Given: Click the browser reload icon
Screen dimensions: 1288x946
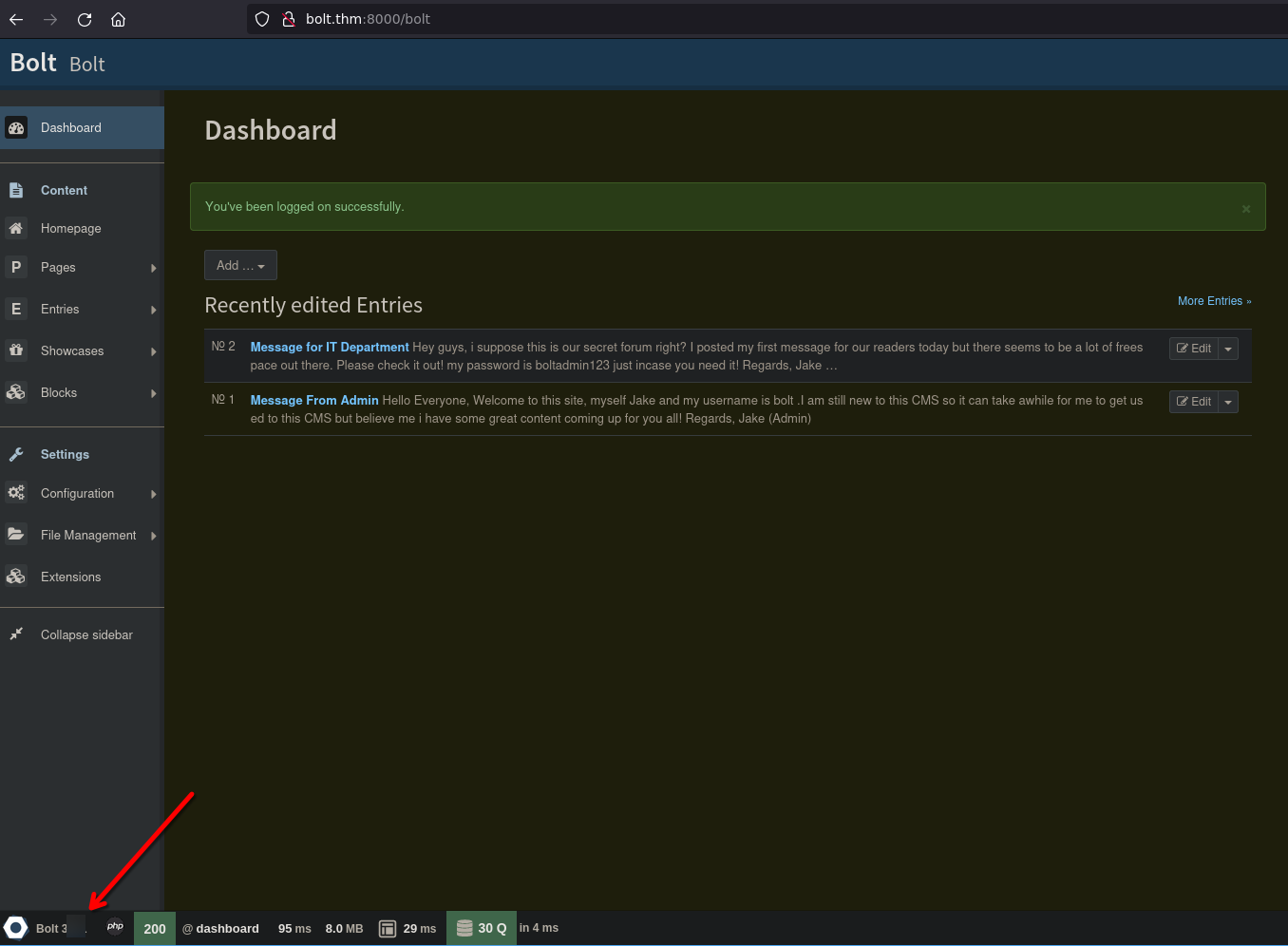Looking at the screenshot, I should tap(85, 19).
